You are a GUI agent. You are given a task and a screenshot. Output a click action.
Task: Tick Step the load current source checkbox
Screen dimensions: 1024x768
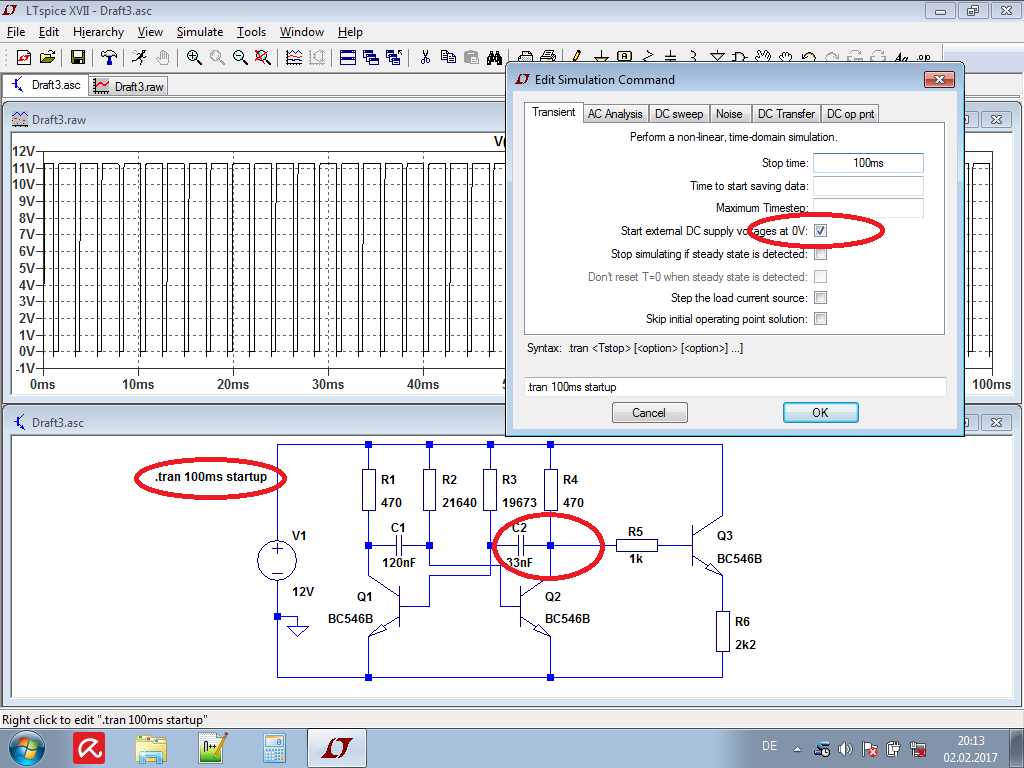pyautogui.click(x=821, y=298)
